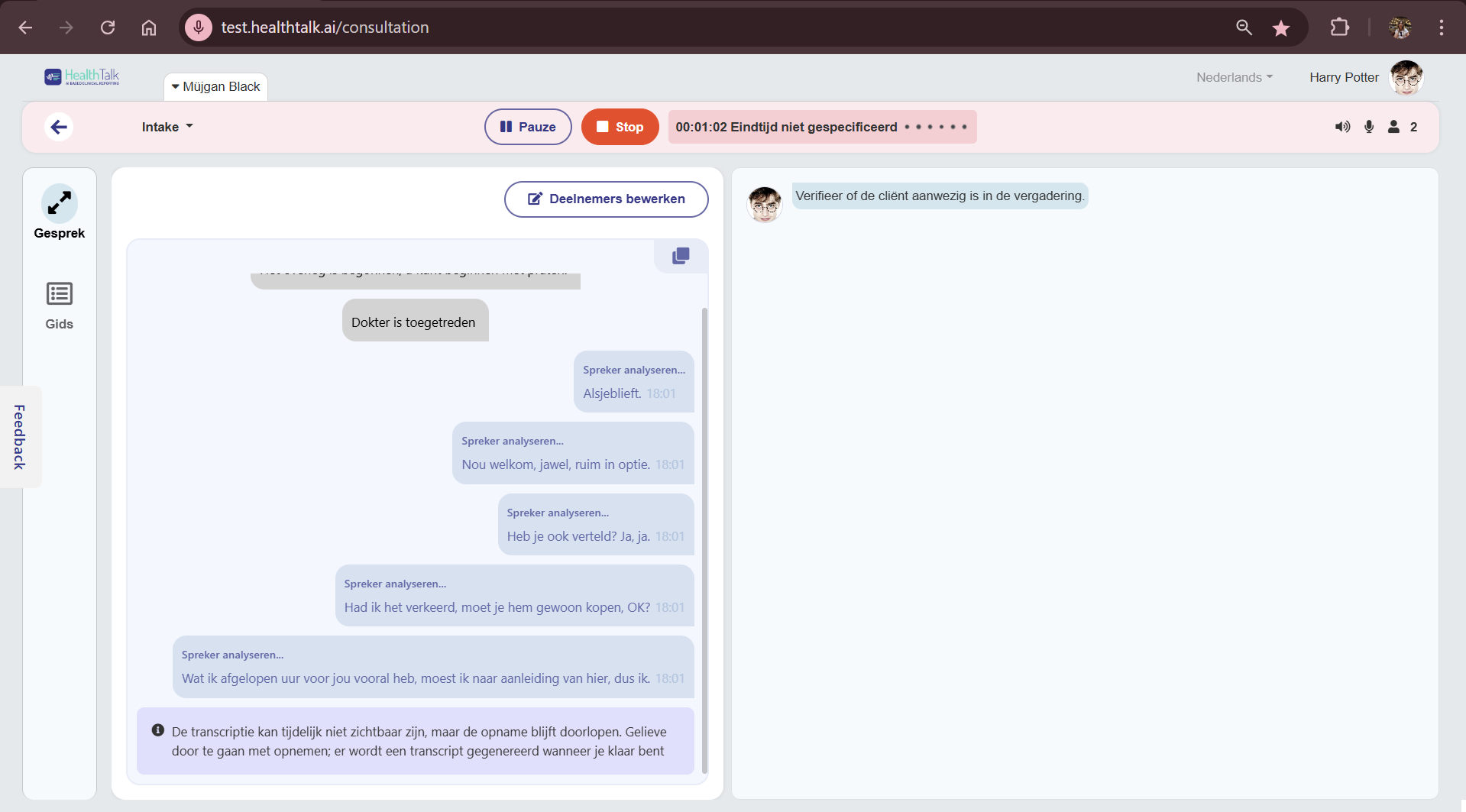
Task: Open browser extensions puzzle icon
Action: click(x=1339, y=27)
